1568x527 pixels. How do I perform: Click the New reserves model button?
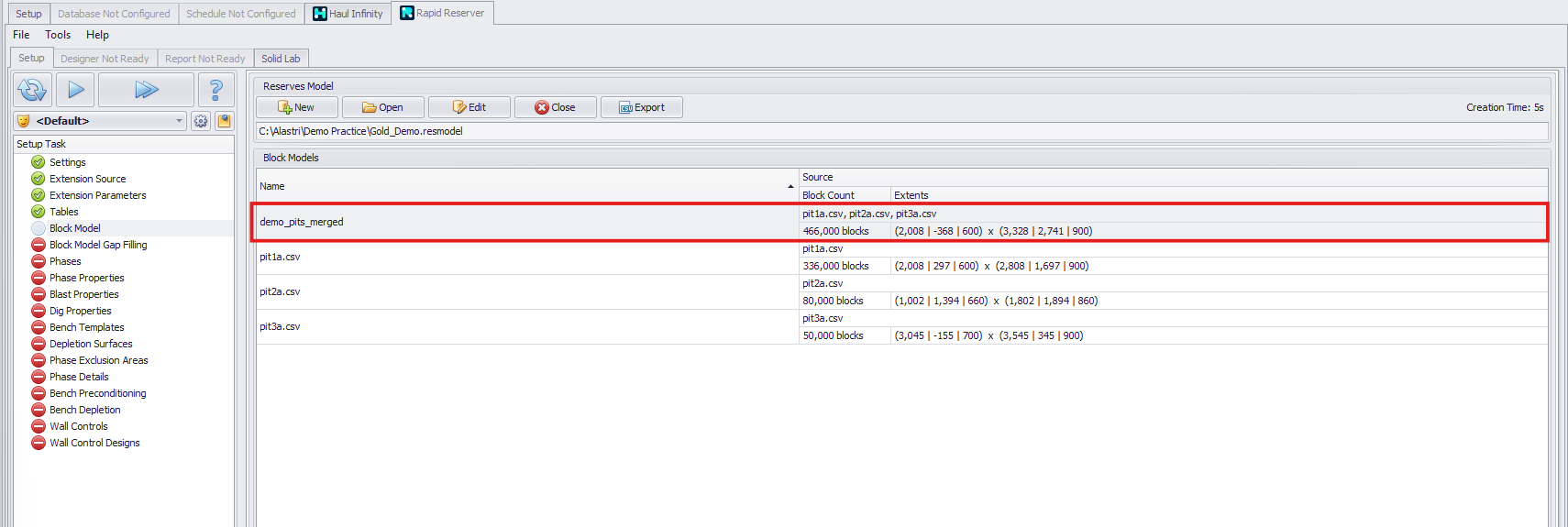pyautogui.click(x=296, y=107)
